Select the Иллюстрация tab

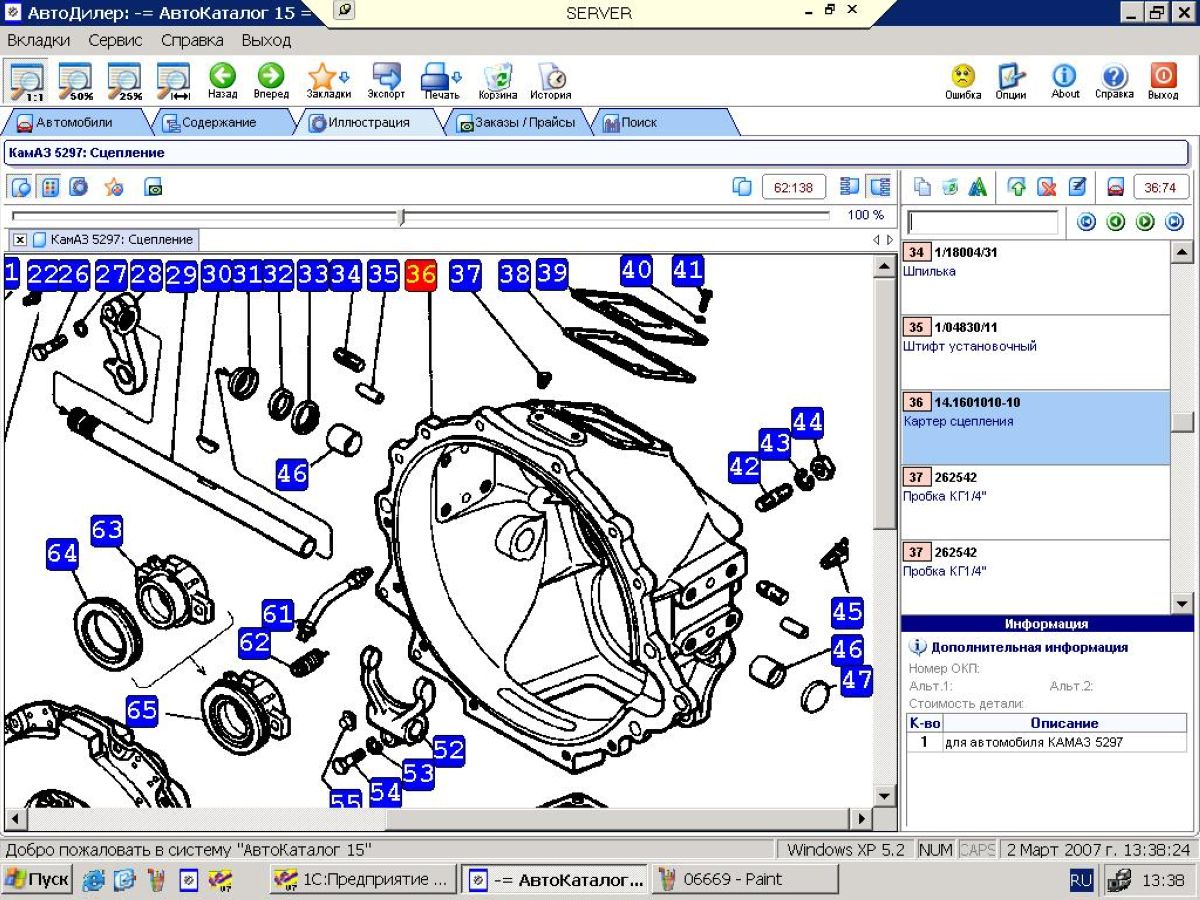coord(370,123)
